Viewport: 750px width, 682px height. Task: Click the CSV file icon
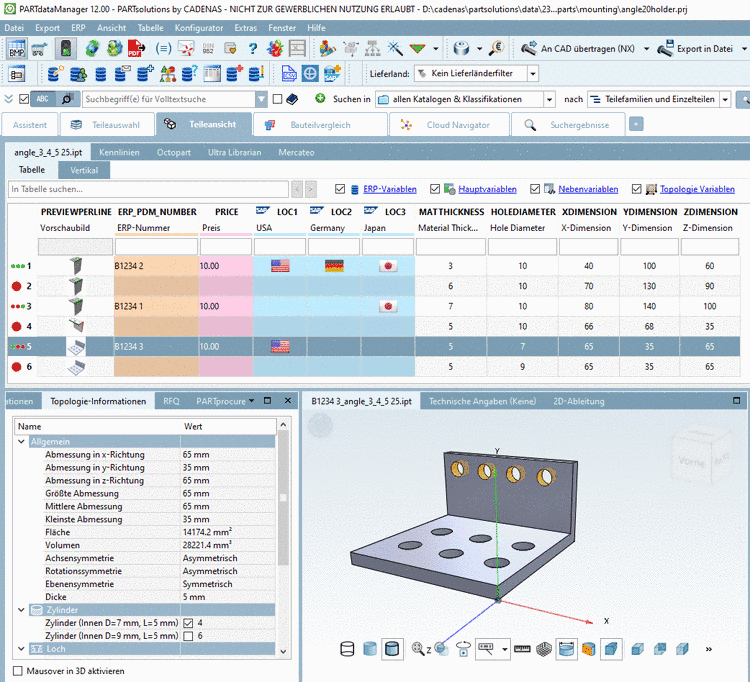coord(289,74)
